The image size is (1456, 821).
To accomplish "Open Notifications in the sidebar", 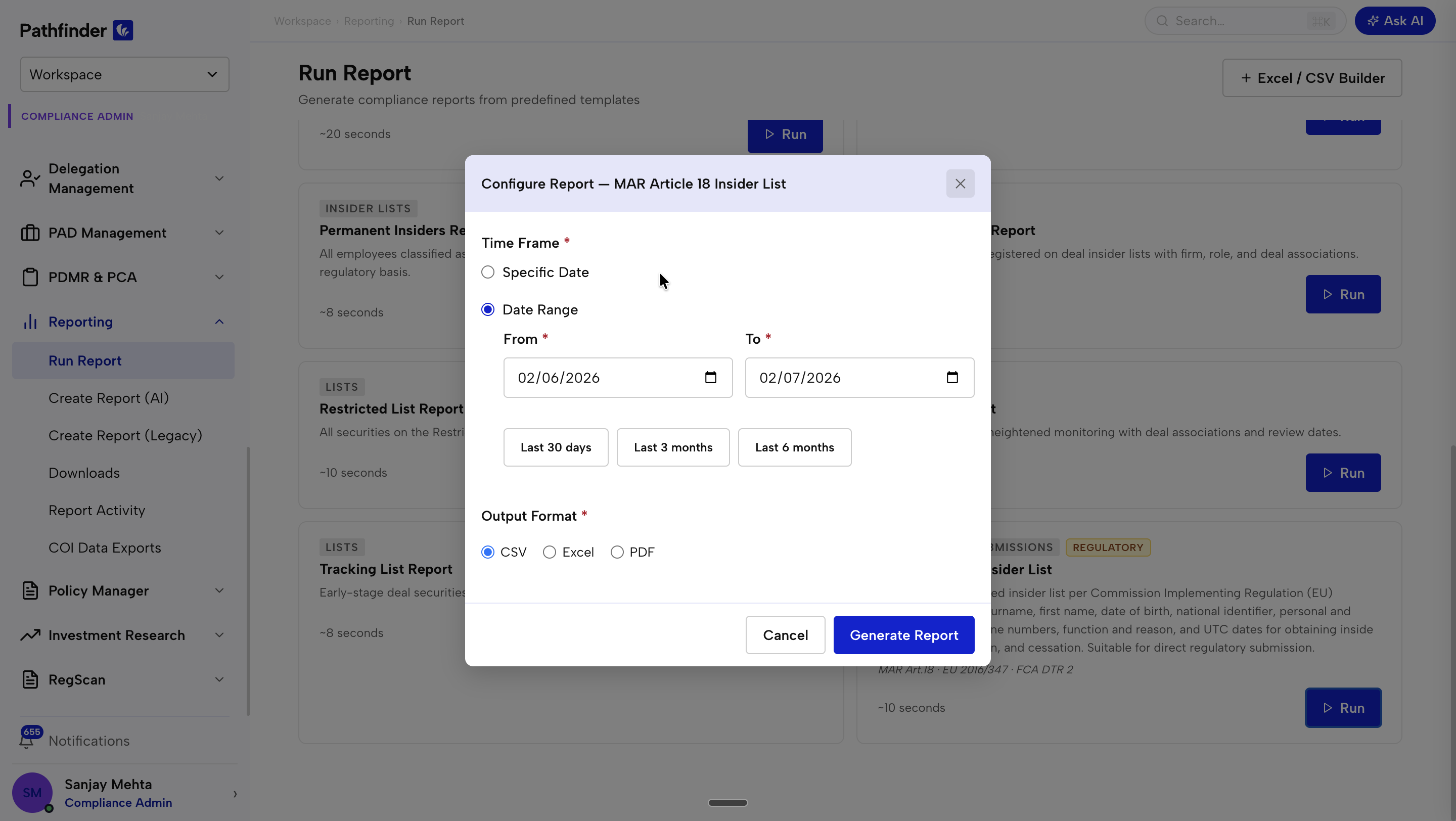I will click(89, 741).
